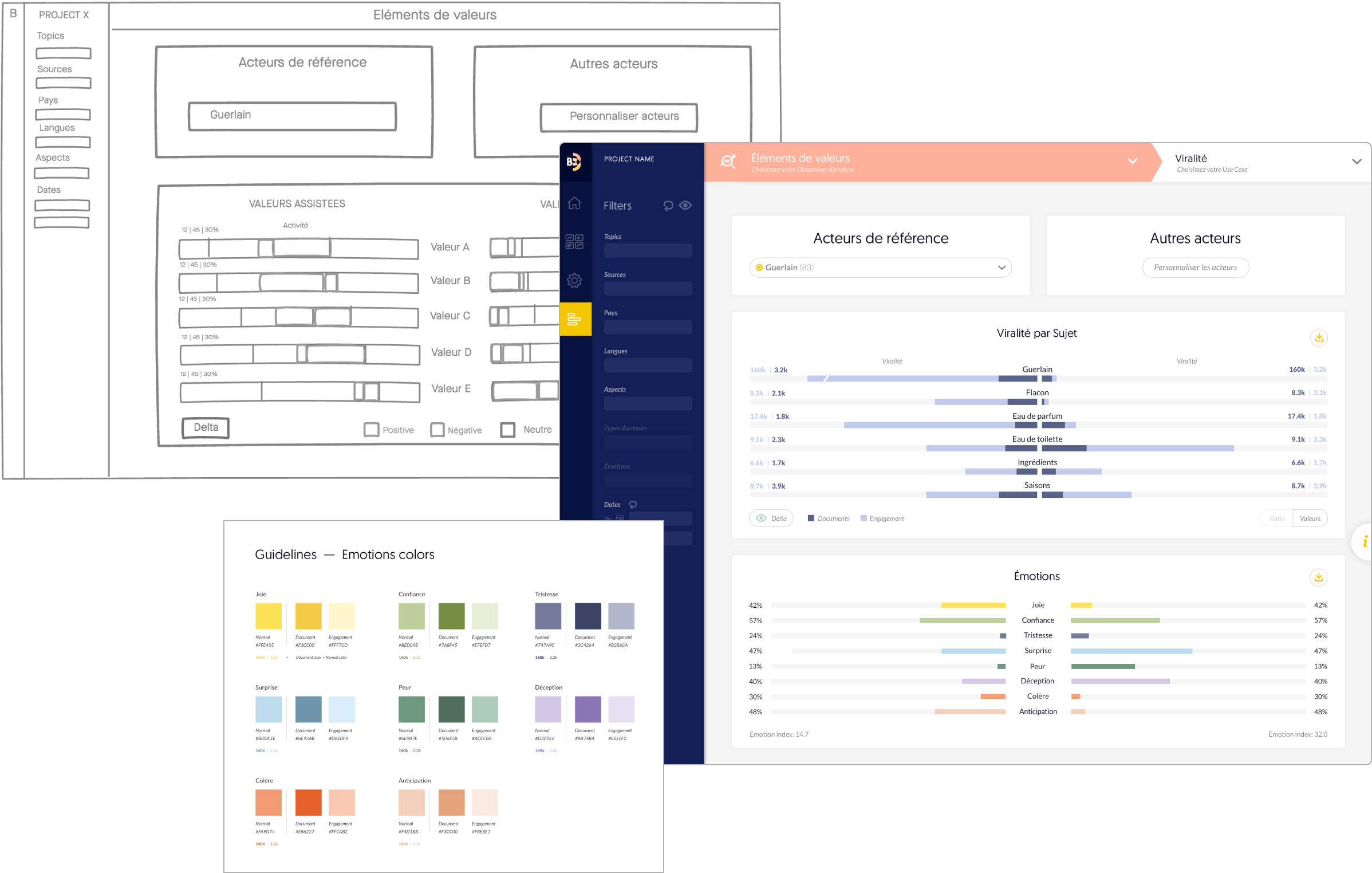Click the wireframe Topics filter box

63,53
